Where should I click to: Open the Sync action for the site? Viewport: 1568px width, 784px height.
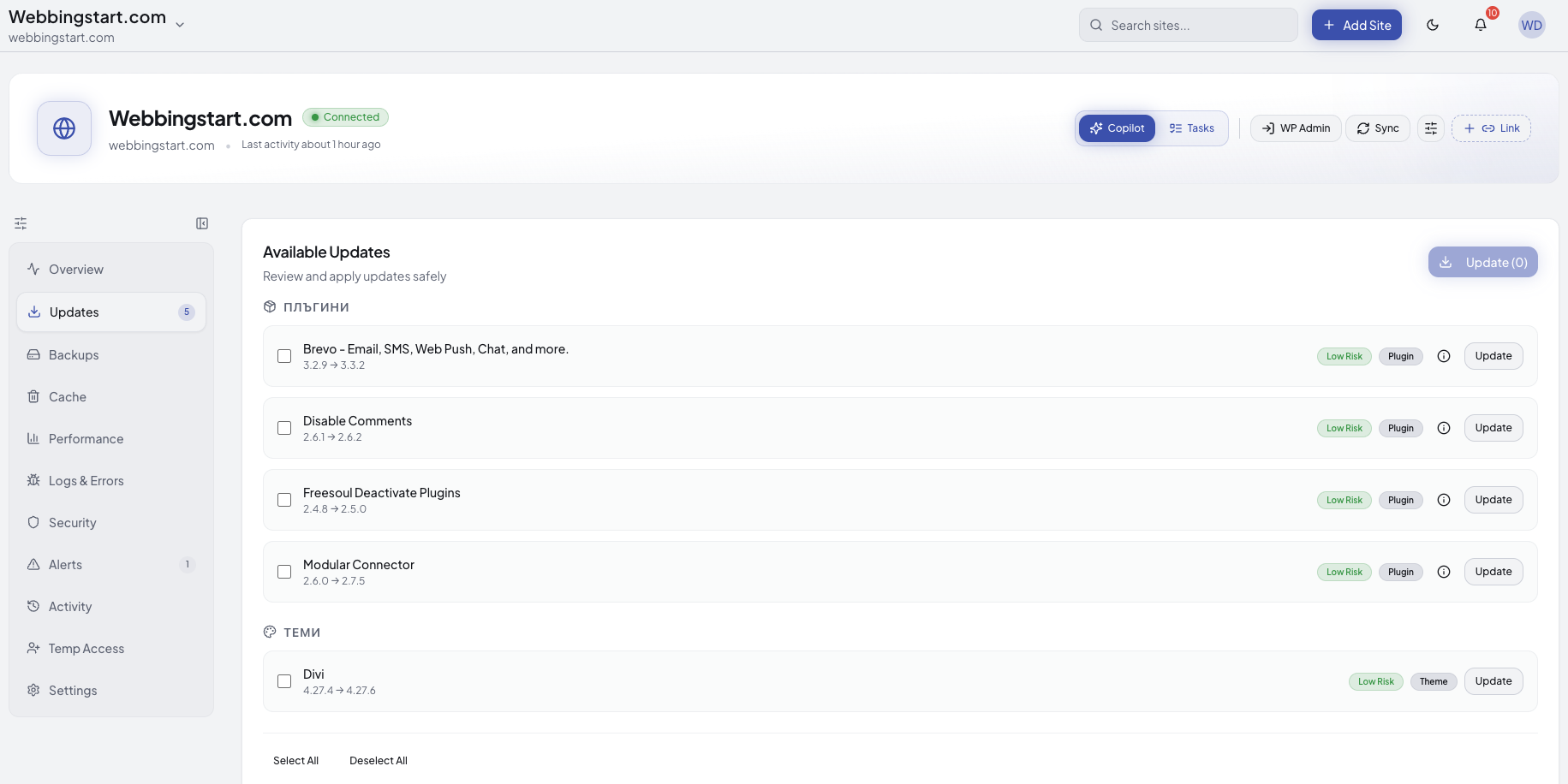tap(1377, 128)
